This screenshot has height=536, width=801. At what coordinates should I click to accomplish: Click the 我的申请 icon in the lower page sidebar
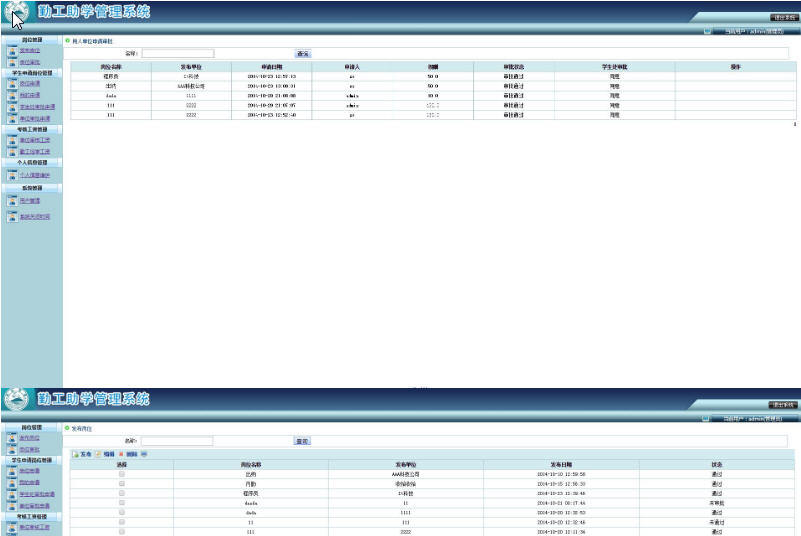(12, 482)
